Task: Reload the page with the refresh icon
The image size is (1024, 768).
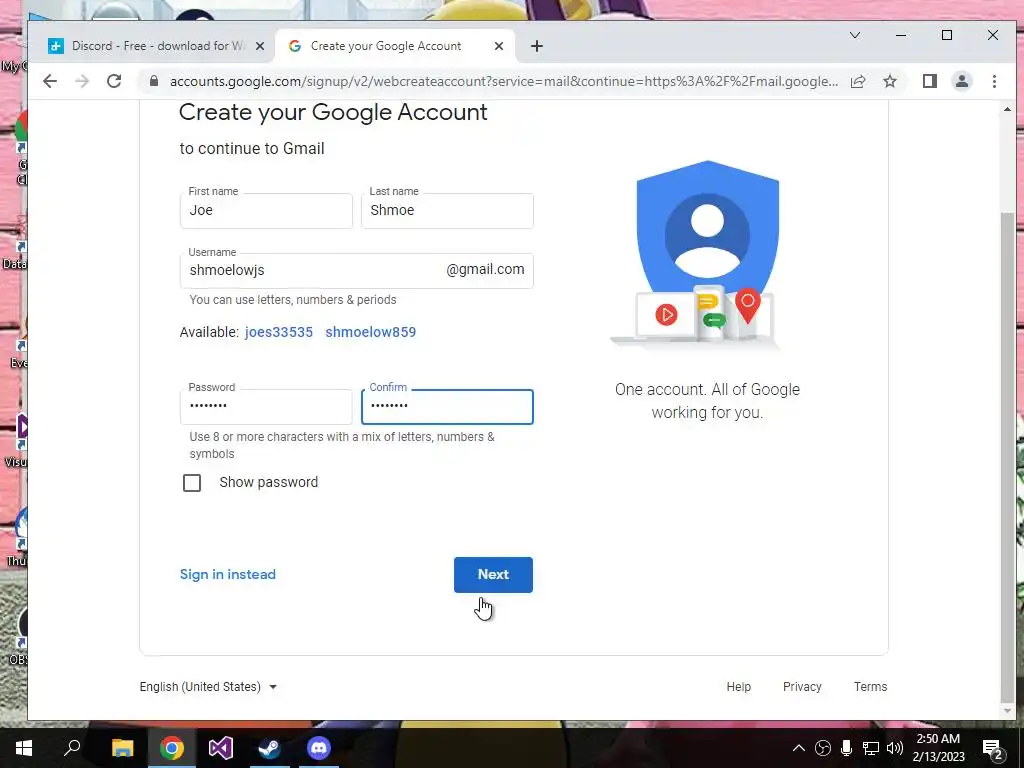Action: (x=114, y=81)
